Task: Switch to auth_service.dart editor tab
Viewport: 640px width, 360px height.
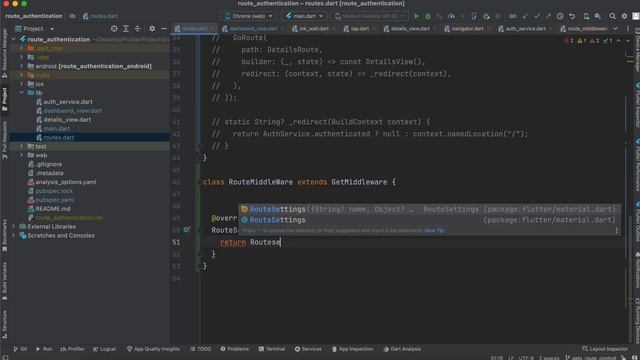Action: point(522,29)
